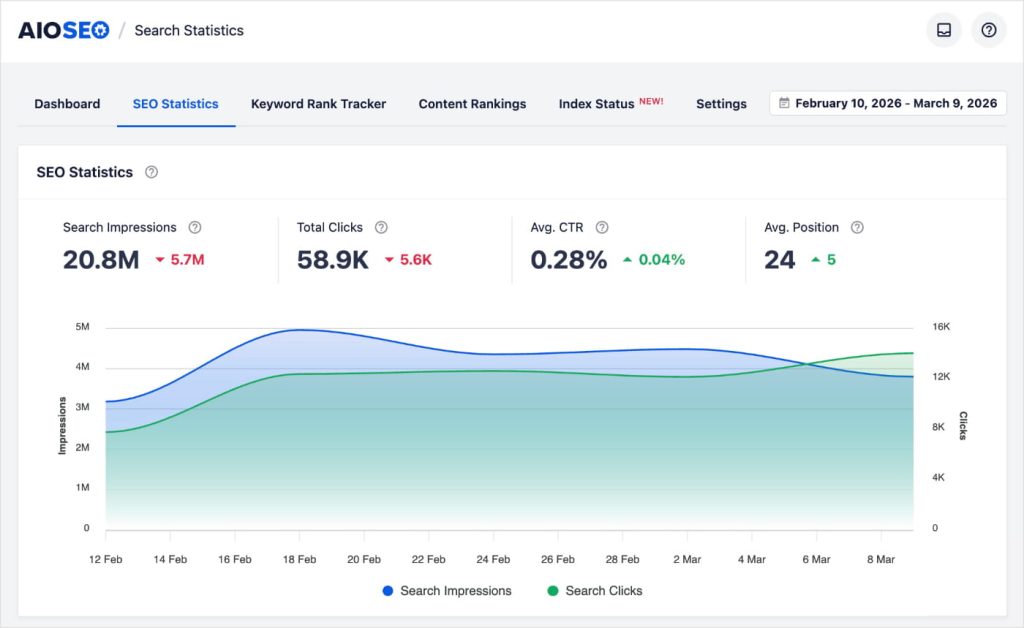
Task: Click the Avg. Position metric label
Action: pyautogui.click(x=801, y=227)
